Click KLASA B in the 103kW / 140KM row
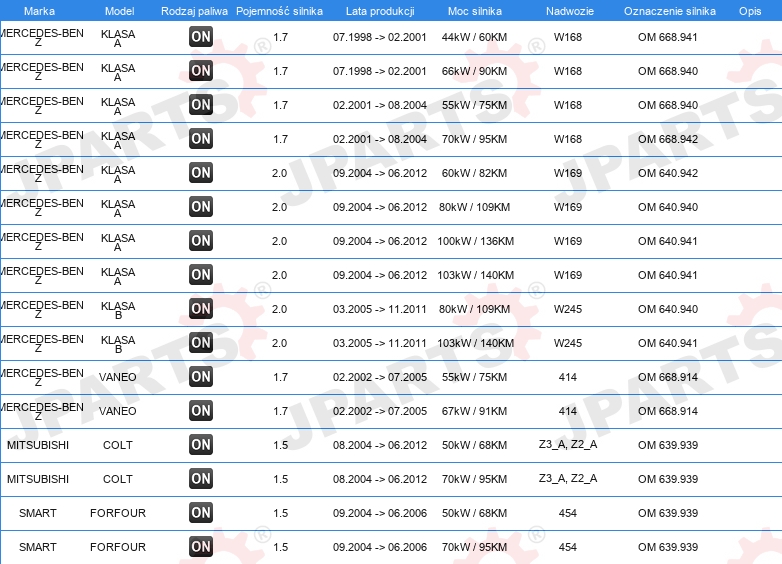Screen dimensions: 782x564 [118, 344]
